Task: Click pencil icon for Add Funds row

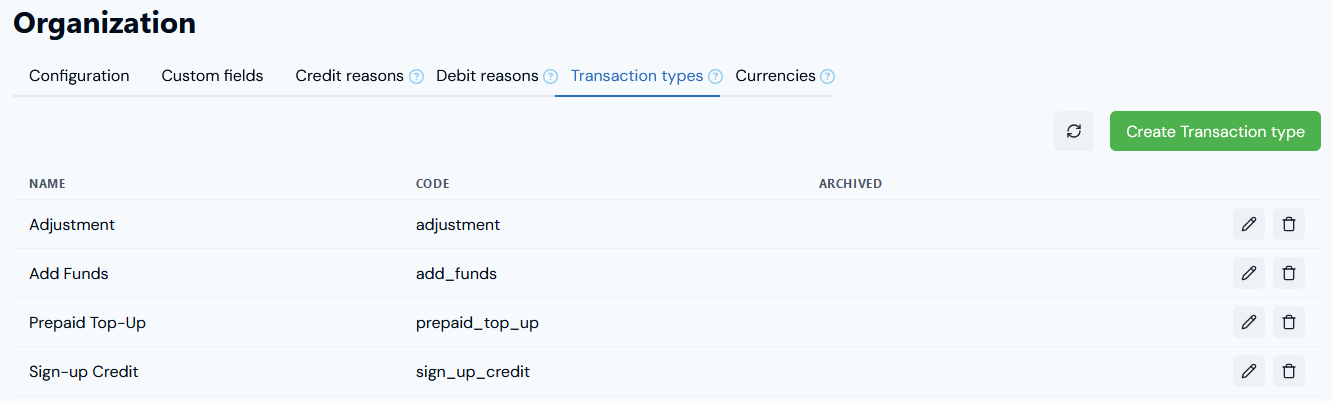Action: 1248,273
